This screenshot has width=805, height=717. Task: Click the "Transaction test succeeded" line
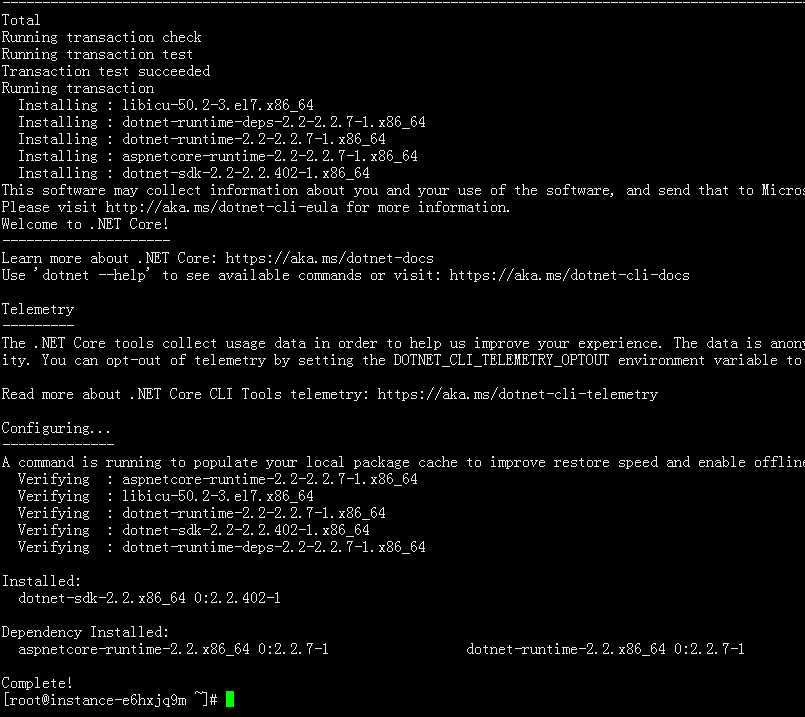point(105,71)
